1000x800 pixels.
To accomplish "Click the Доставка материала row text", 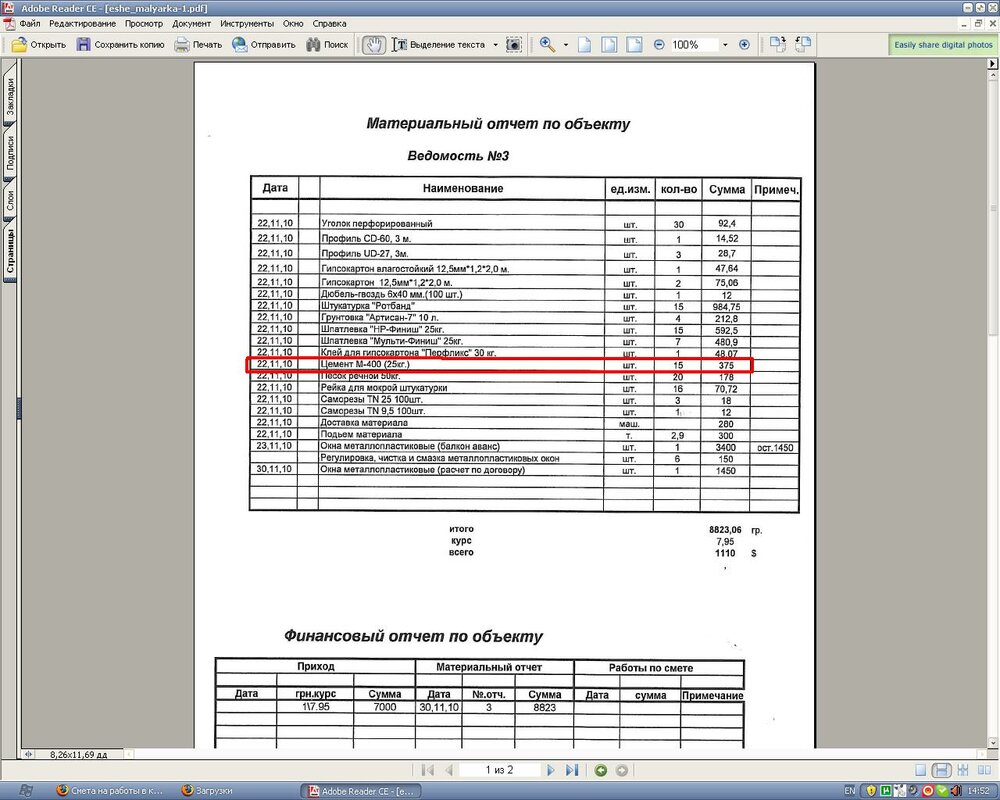I will 364,423.
